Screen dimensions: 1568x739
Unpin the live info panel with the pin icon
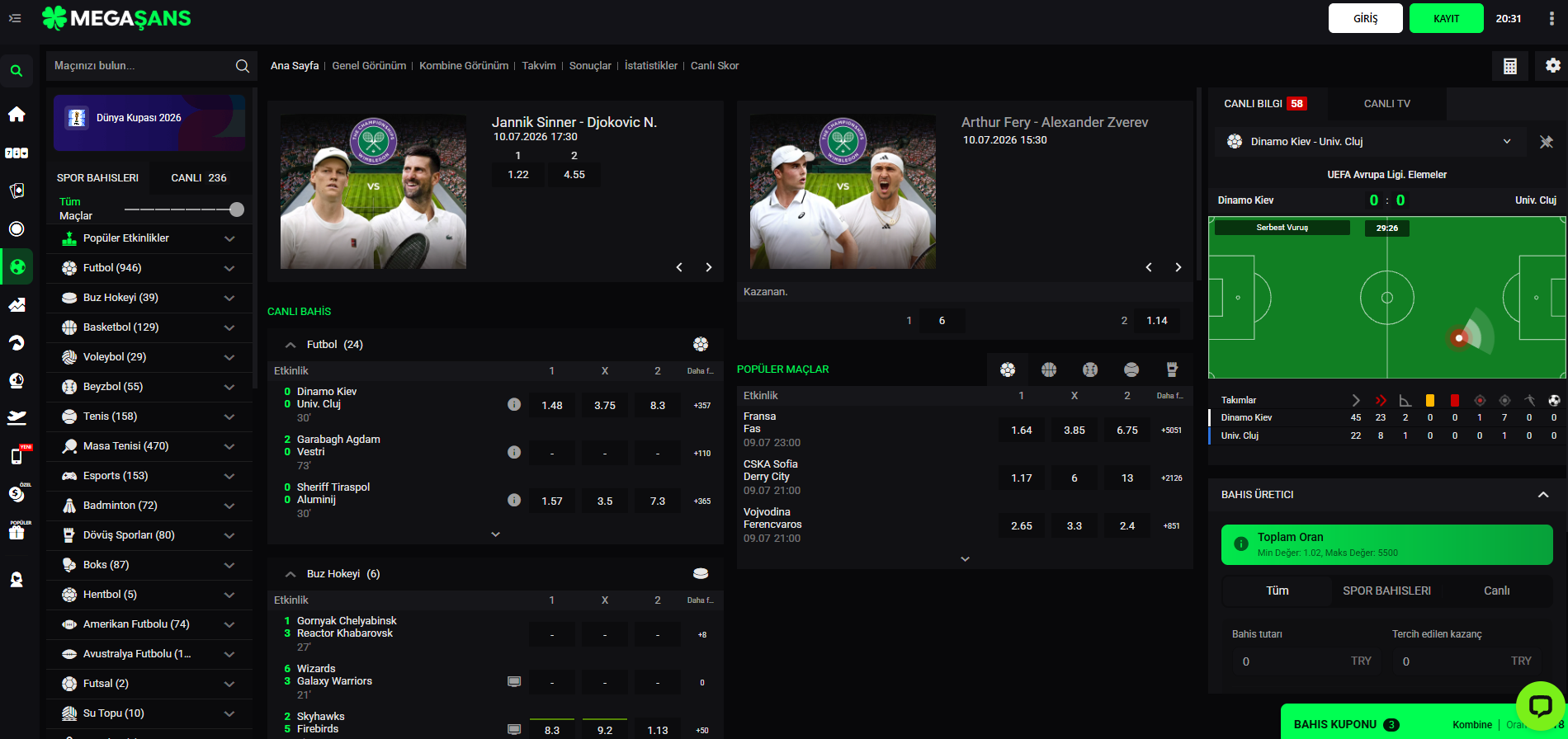tap(1546, 142)
